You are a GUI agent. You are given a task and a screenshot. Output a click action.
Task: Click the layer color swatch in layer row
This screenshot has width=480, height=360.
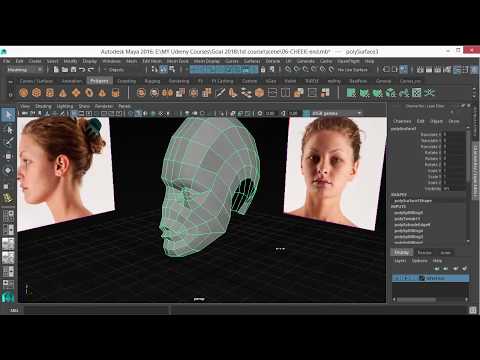point(422,278)
